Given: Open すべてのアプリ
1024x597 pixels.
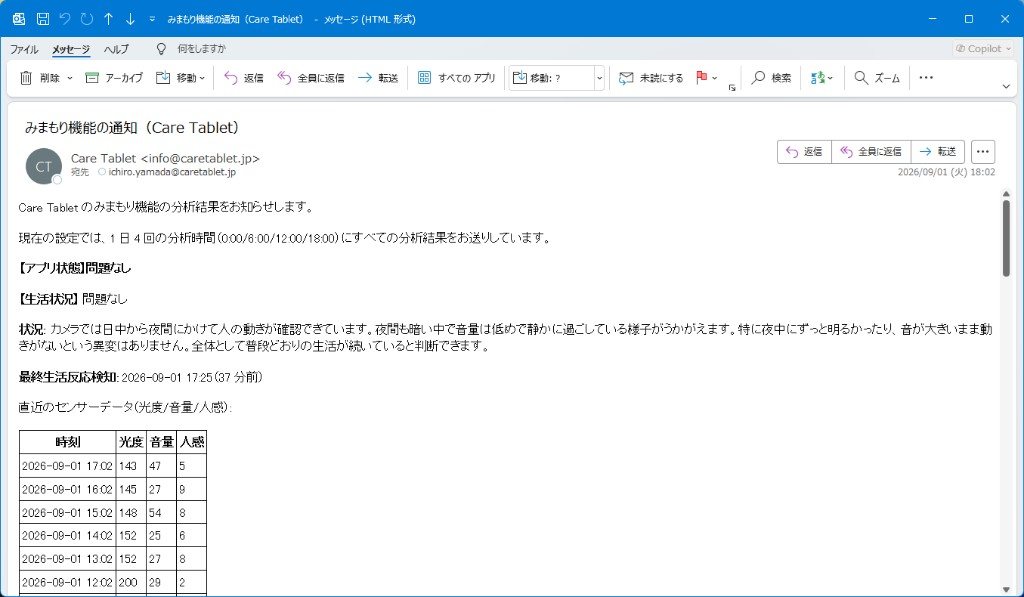Looking at the screenshot, I should click(x=456, y=78).
